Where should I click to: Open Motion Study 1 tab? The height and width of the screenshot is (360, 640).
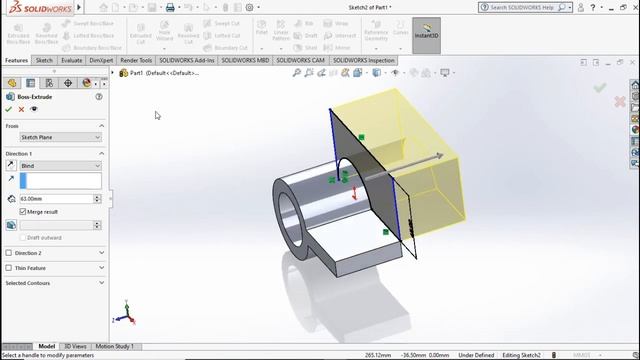coord(115,346)
